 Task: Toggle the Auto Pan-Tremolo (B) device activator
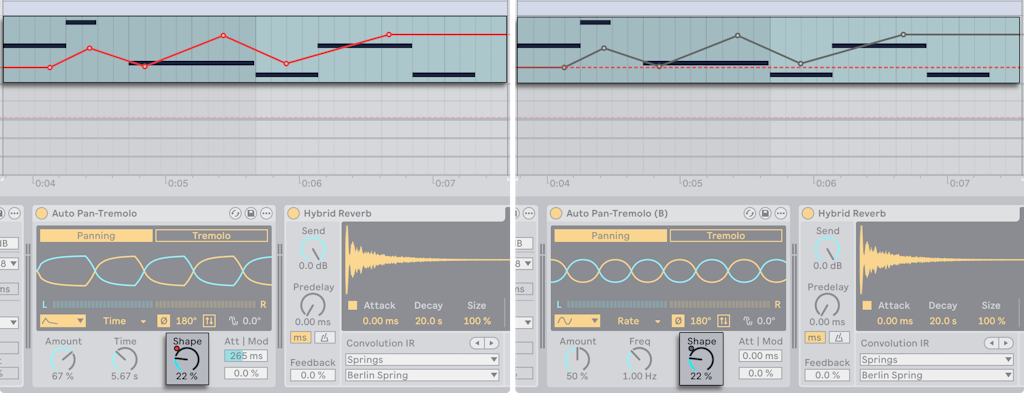click(556, 213)
